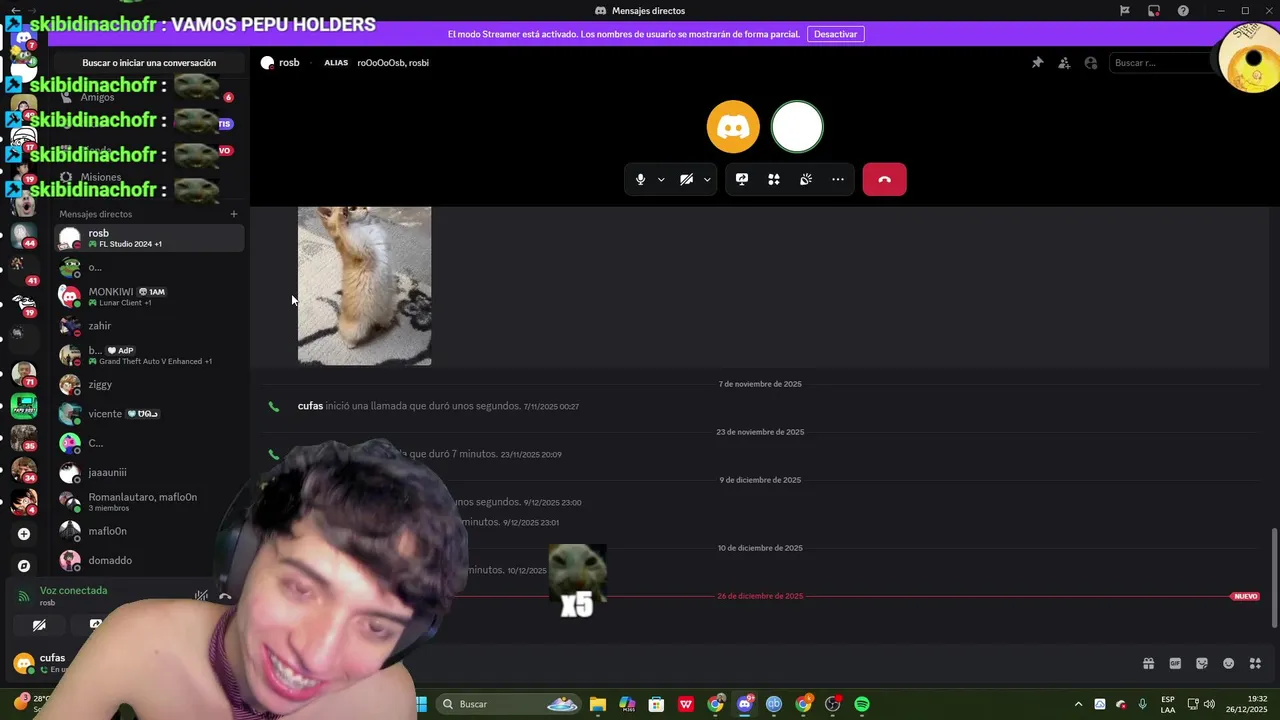1280x720 pixels.
Task: Open ziggy direct message
Action: pos(149,385)
